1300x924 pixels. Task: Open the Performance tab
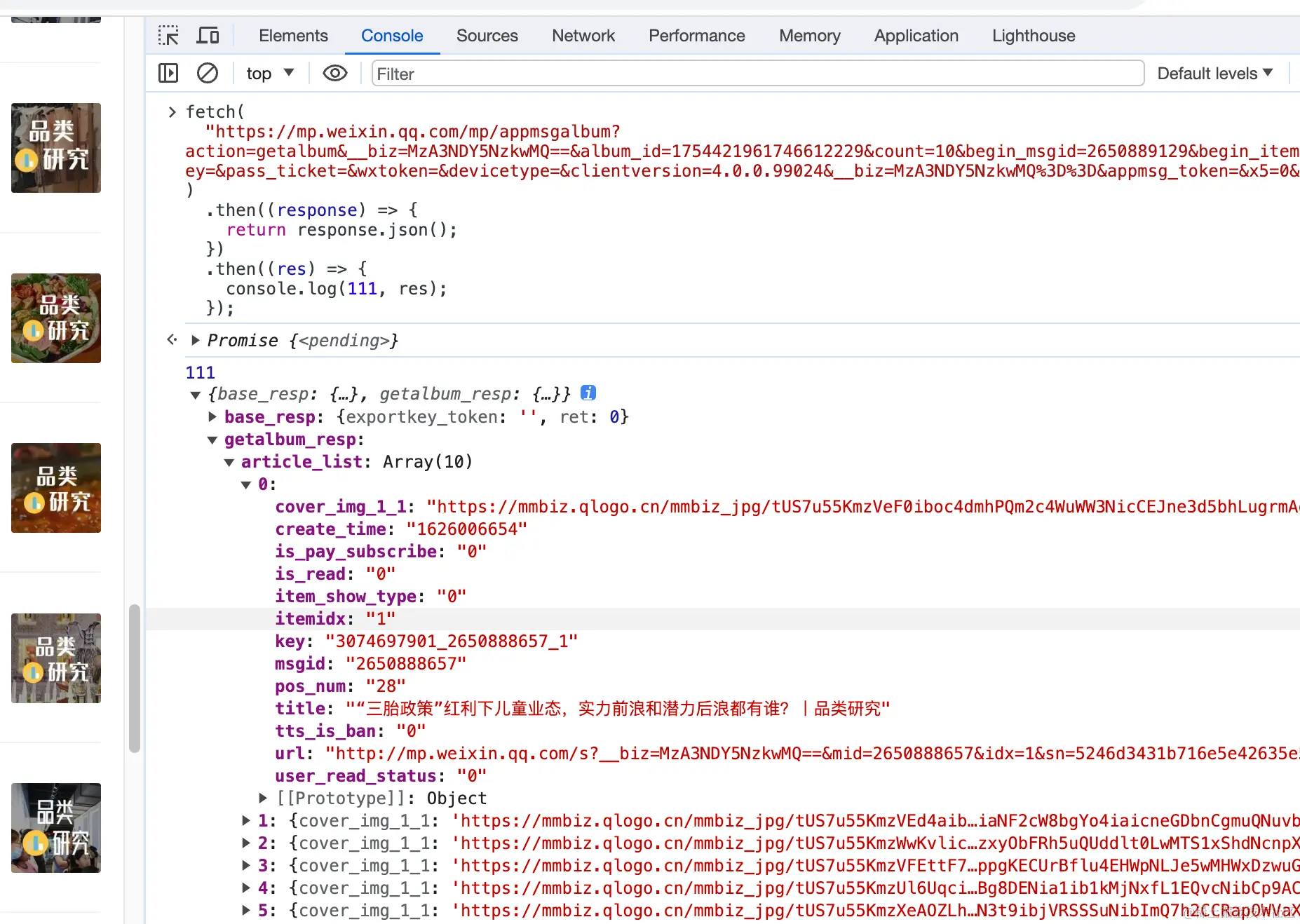697,36
